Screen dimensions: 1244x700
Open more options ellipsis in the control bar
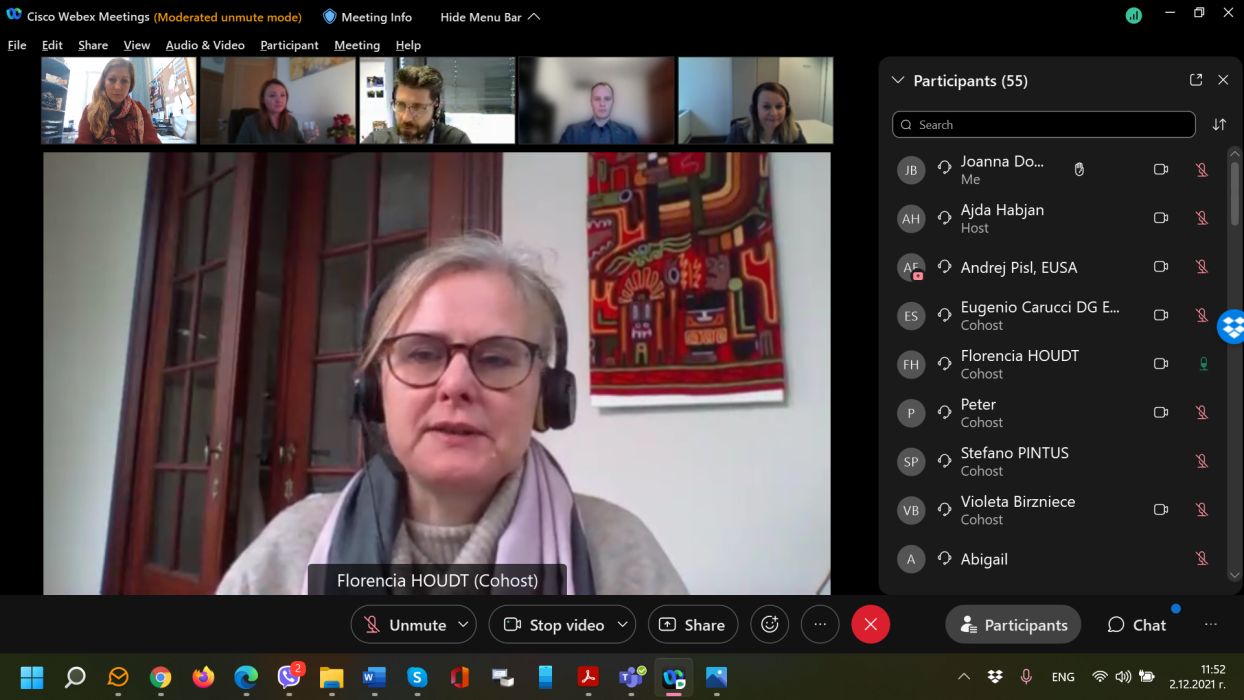coord(820,624)
